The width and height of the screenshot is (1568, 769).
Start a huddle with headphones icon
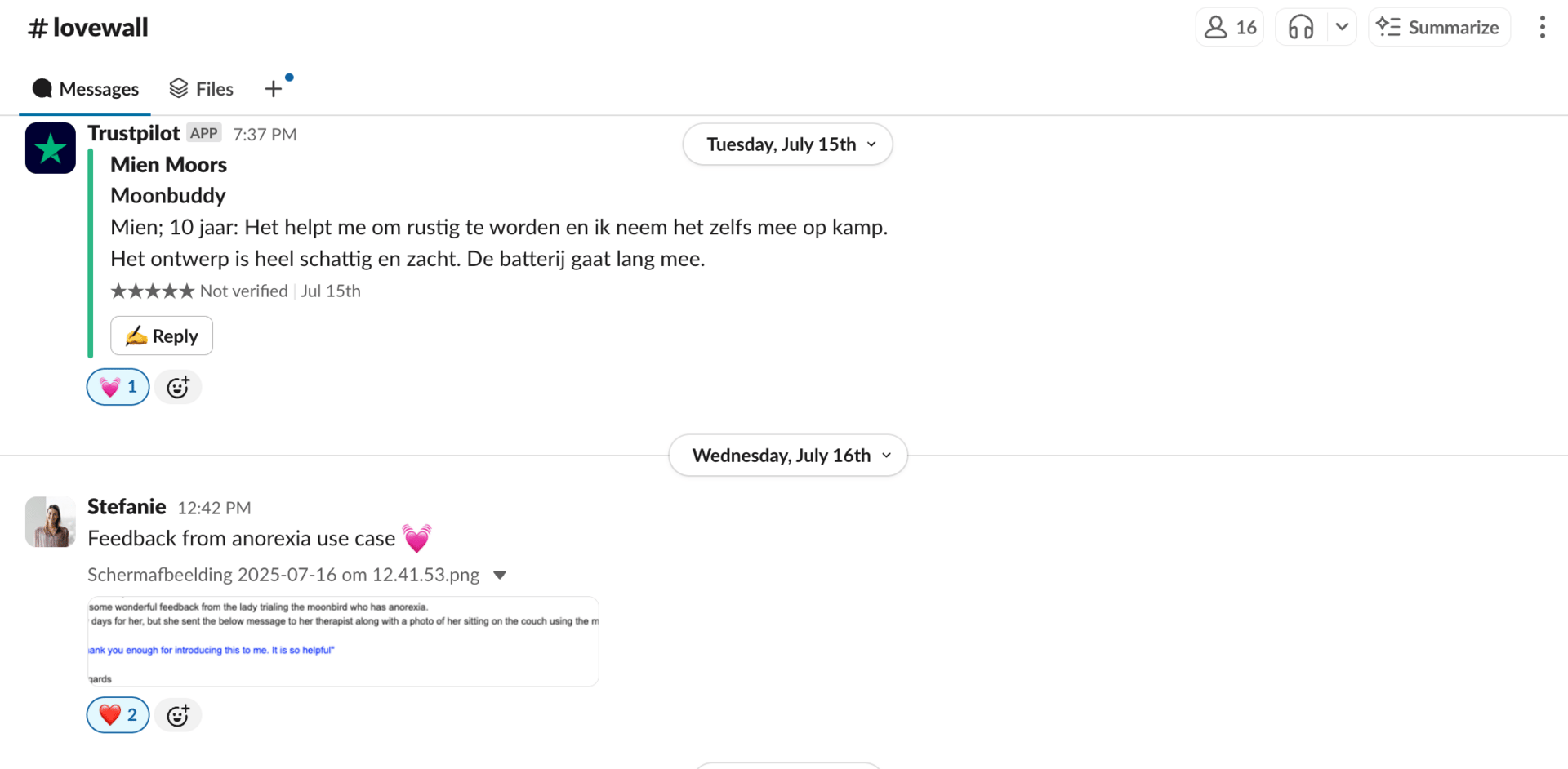point(1300,27)
